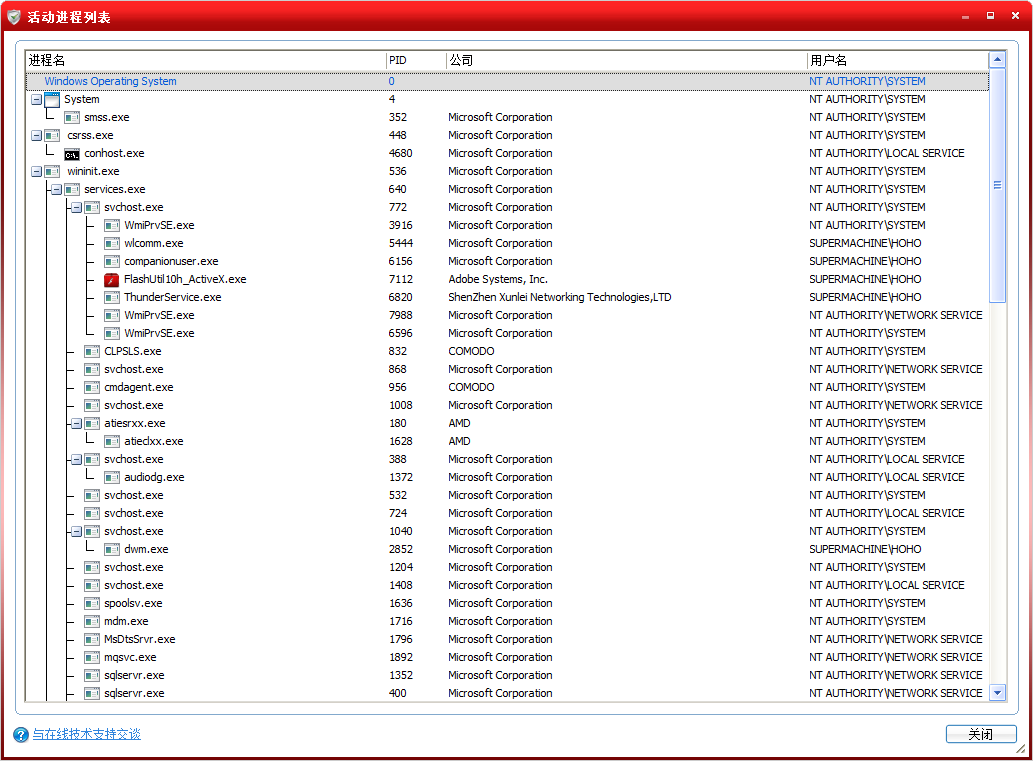Collapse the csrss.exe tree node
This screenshot has width=1033, height=761.
(x=36, y=136)
